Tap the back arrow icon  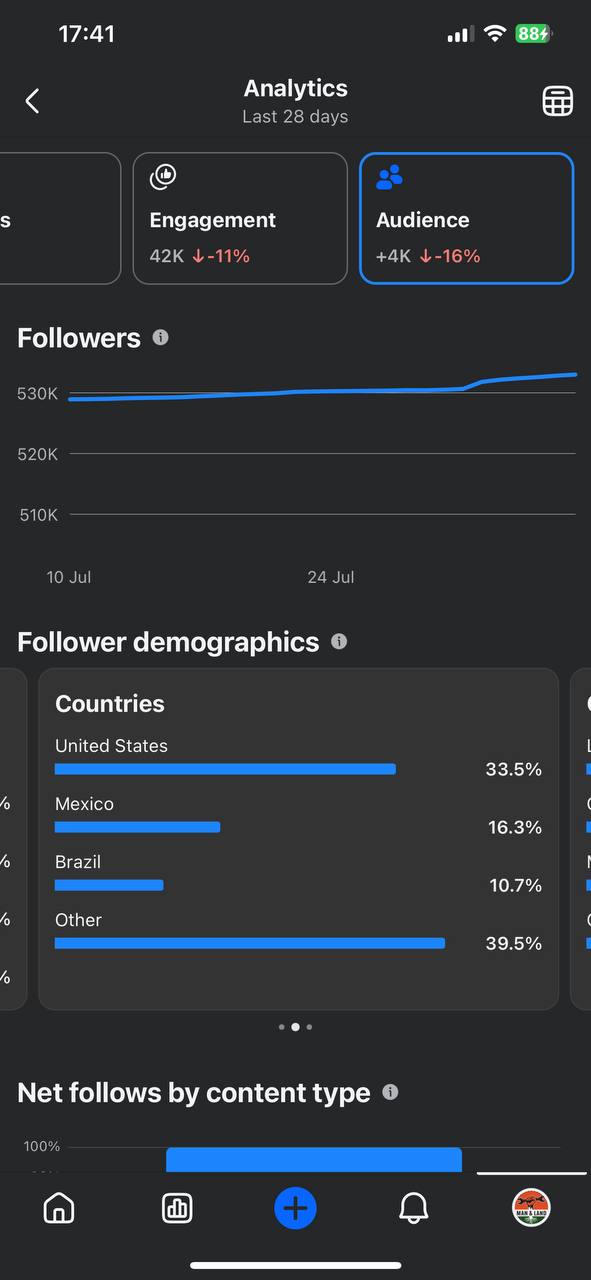tap(32, 101)
